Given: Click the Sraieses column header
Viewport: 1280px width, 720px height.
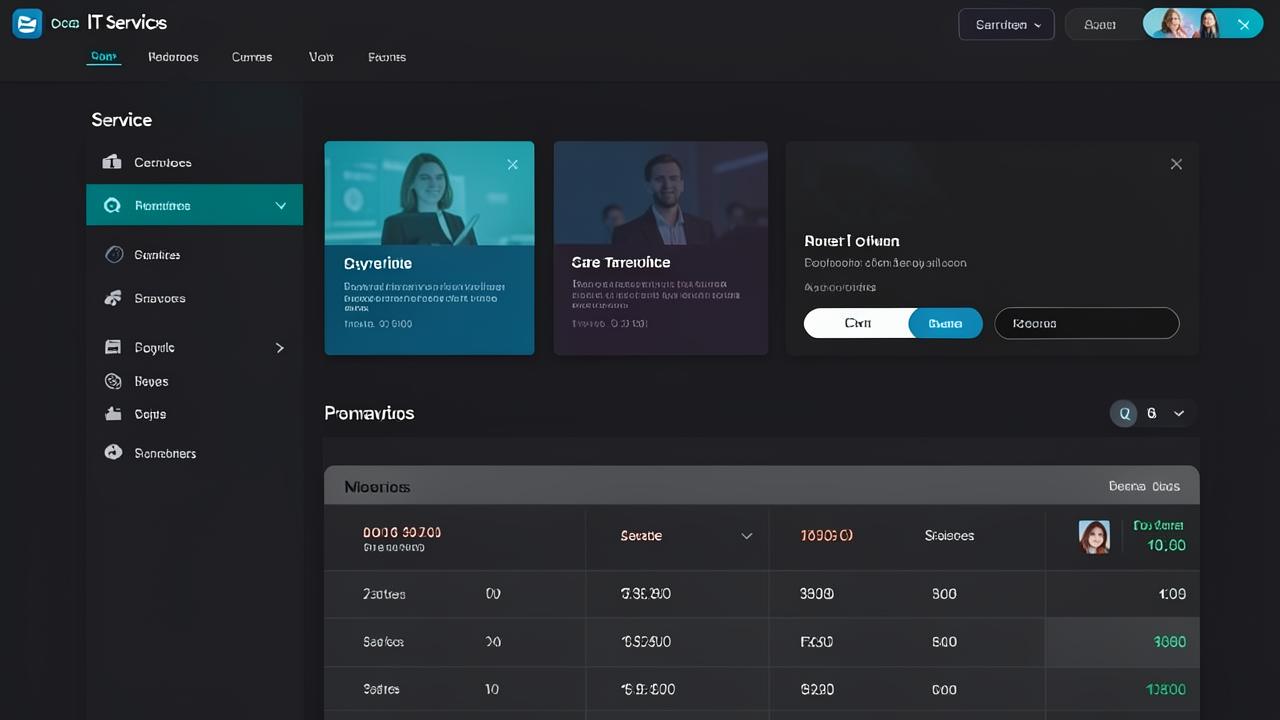Looking at the screenshot, I should click(949, 536).
